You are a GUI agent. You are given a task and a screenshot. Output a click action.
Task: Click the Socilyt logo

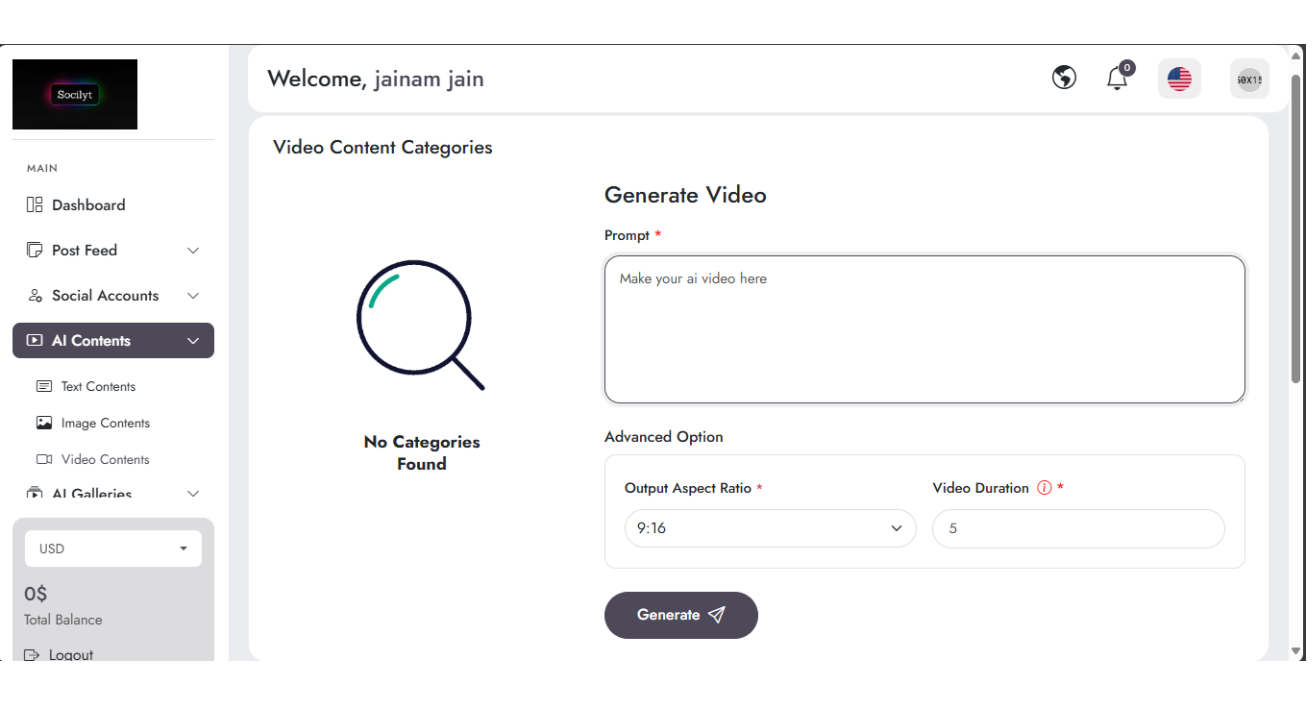[75, 95]
